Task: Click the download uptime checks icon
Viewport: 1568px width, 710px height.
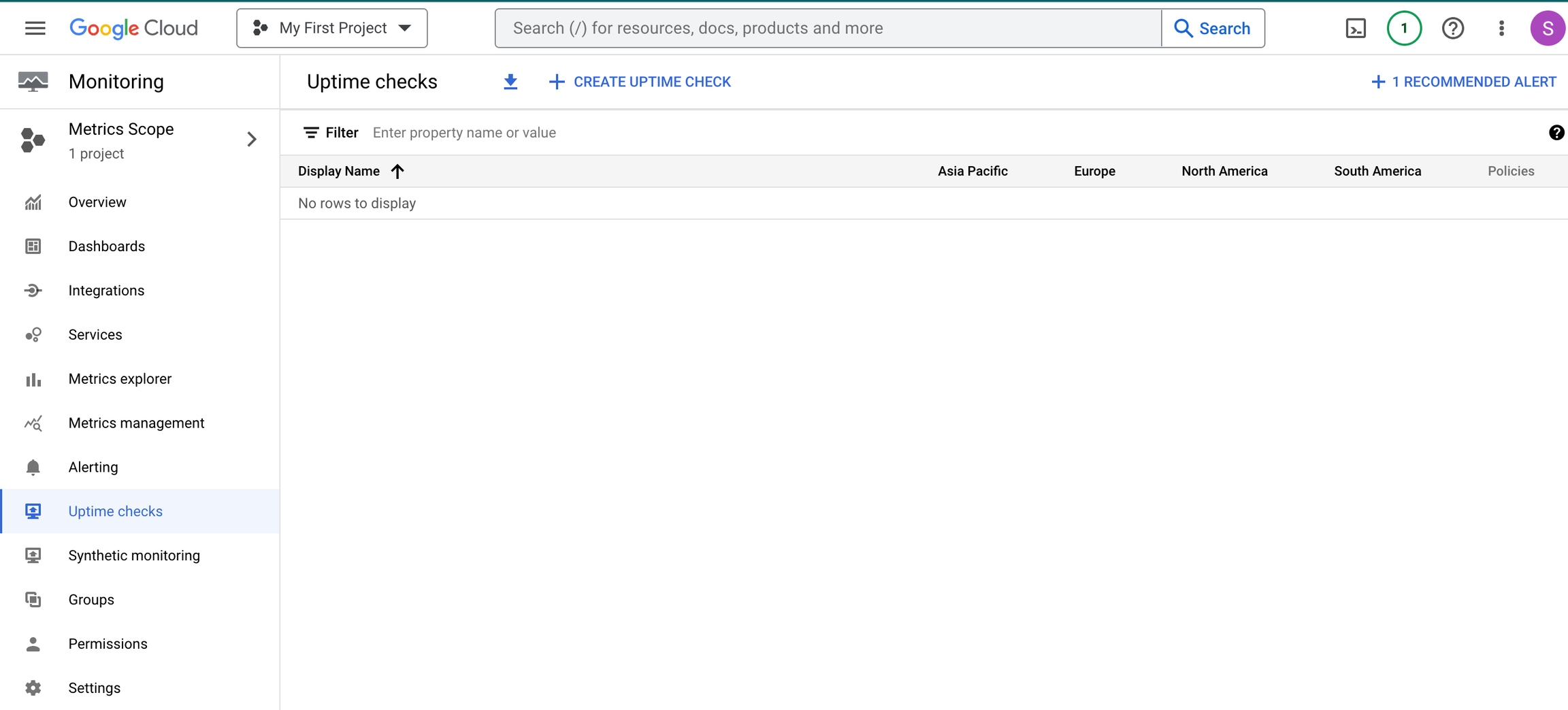Action: pyautogui.click(x=510, y=82)
